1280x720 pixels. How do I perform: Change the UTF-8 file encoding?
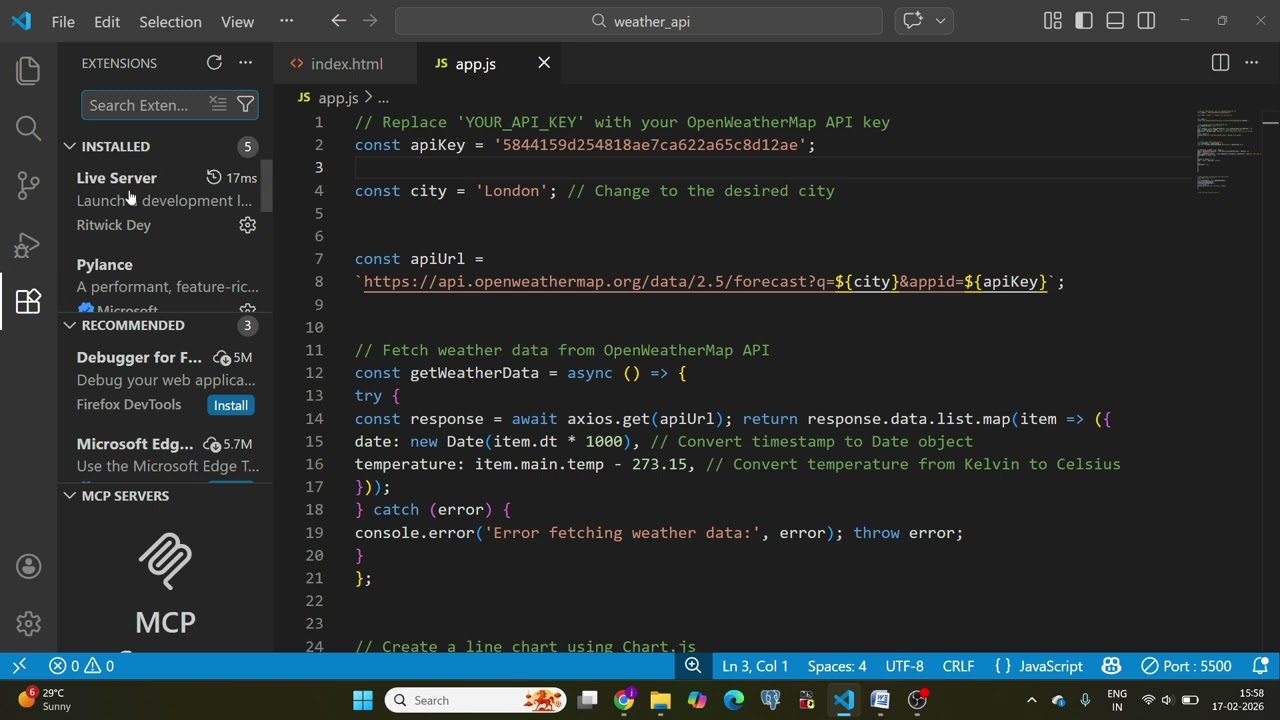tap(904, 666)
